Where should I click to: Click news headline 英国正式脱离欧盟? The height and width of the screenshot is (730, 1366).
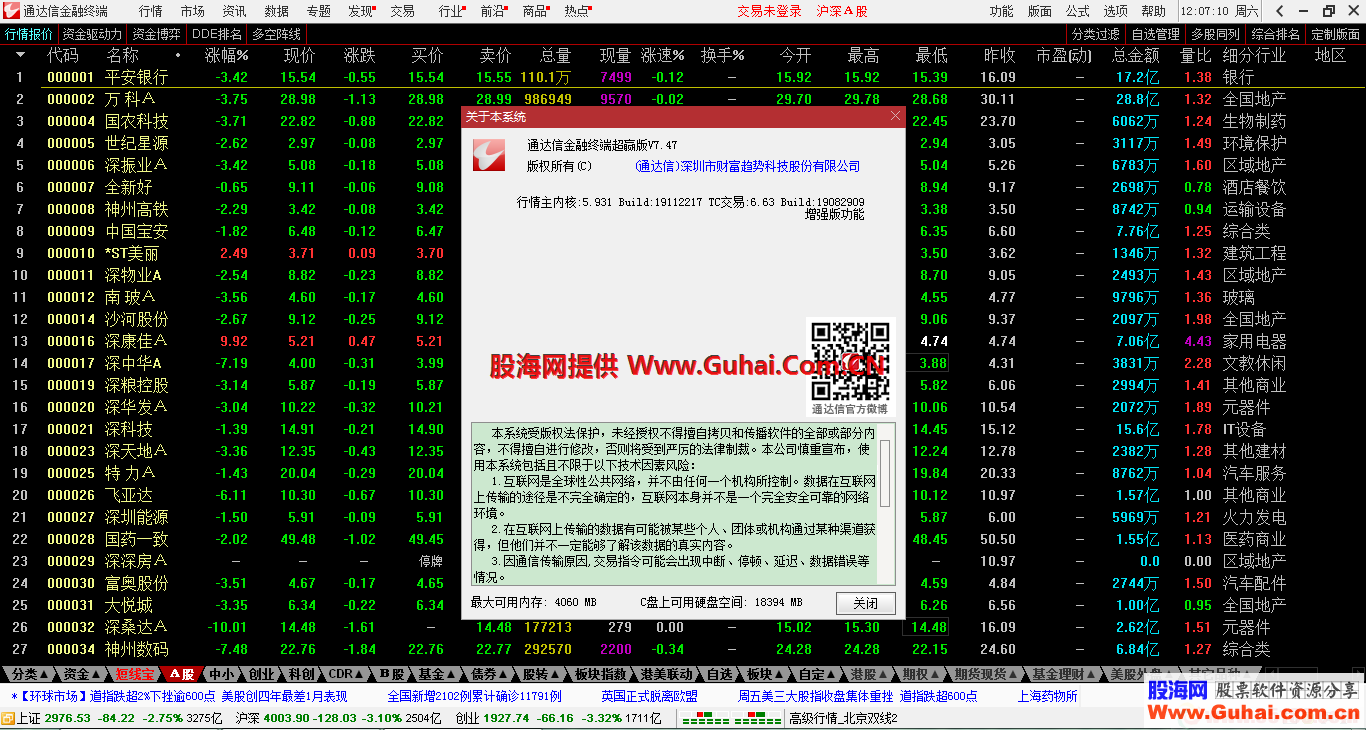click(650, 696)
